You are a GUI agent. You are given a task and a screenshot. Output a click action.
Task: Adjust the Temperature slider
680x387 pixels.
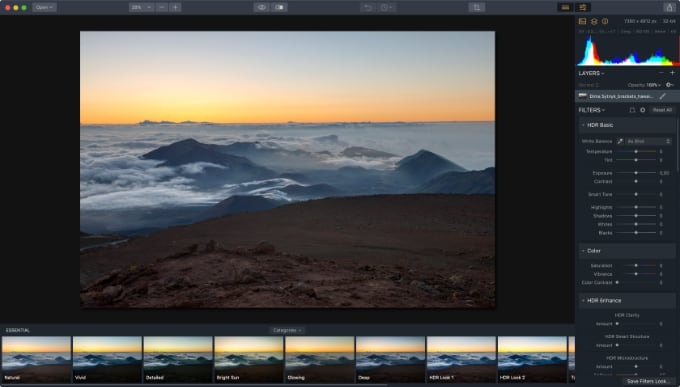point(636,151)
